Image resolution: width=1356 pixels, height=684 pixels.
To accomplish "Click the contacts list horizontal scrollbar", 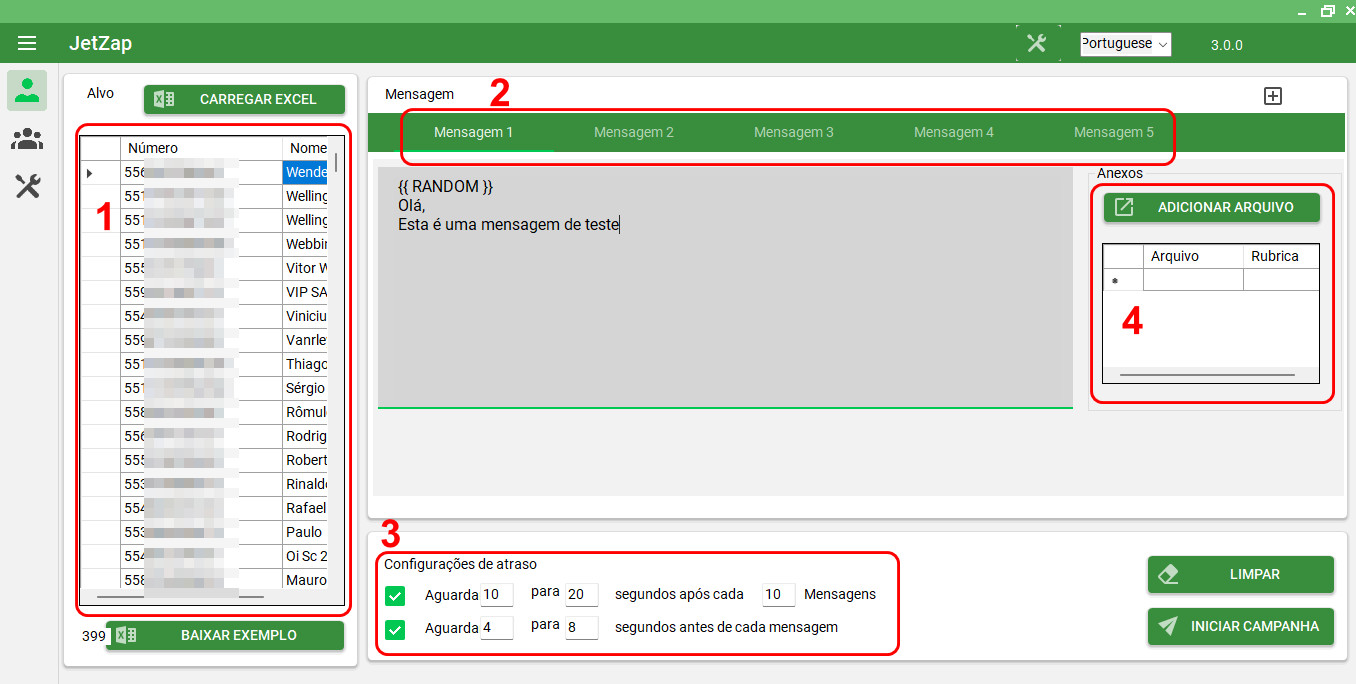I will (180, 596).
